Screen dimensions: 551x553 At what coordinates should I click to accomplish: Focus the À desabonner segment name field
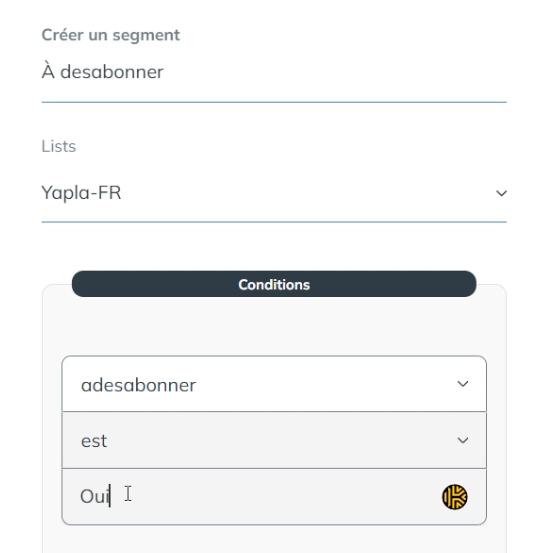coord(274,72)
